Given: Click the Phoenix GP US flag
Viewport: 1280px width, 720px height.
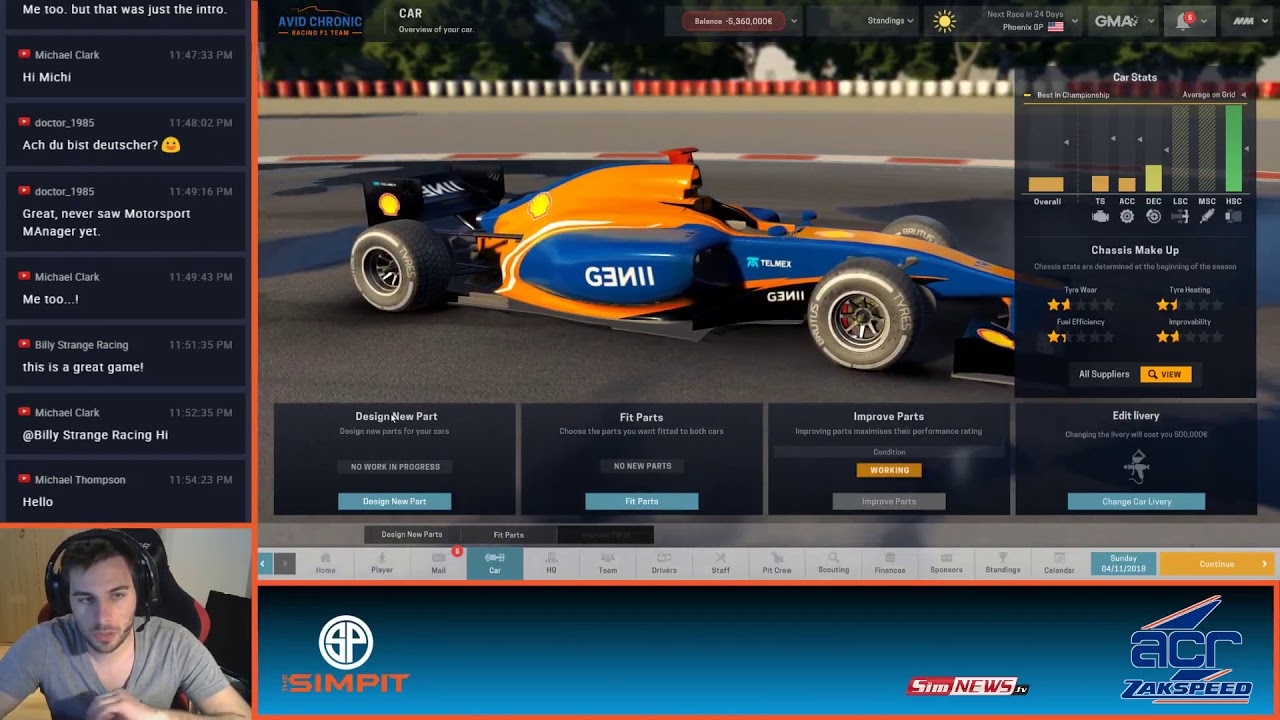Looking at the screenshot, I should click(1055, 27).
